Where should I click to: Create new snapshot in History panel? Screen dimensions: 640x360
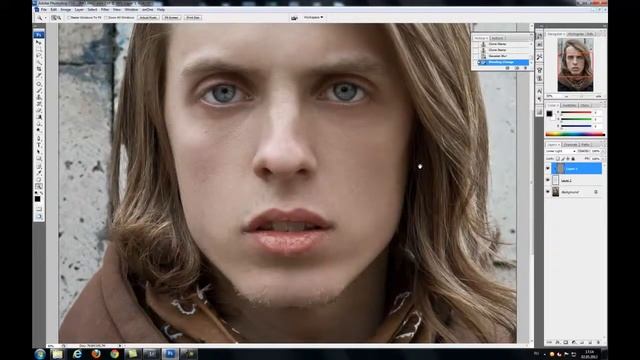pos(517,68)
